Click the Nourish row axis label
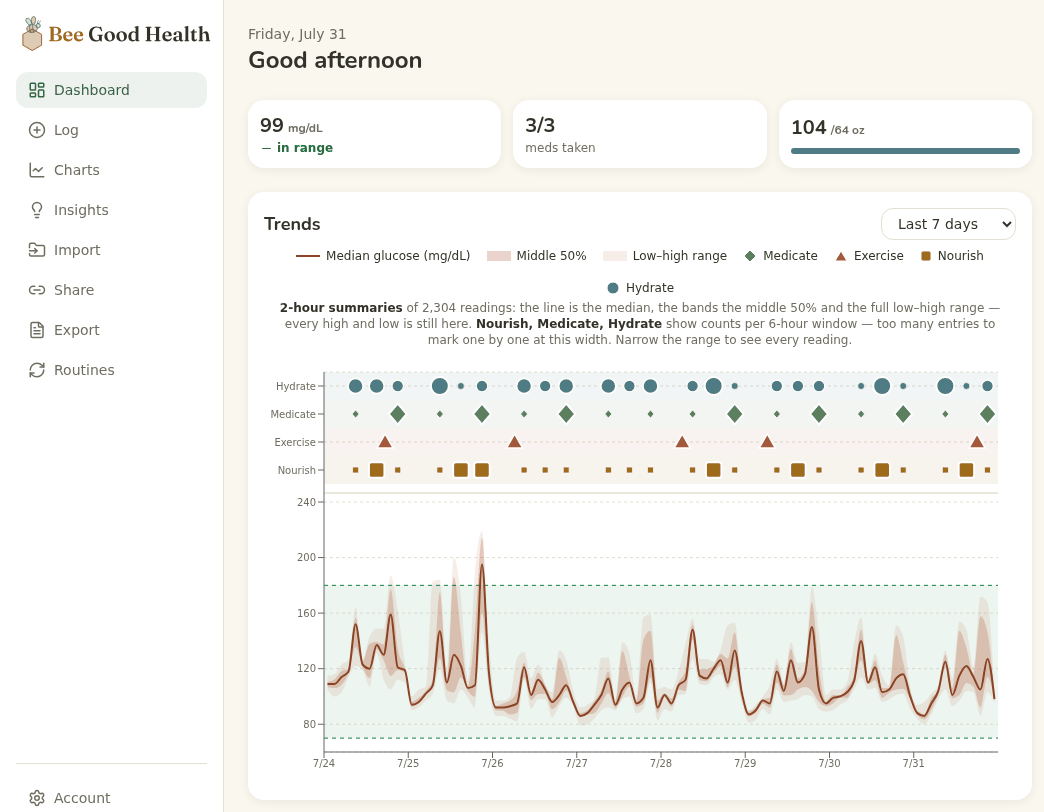Image resolution: width=1044 pixels, height=812 pixels. click(x=296, y=470)
